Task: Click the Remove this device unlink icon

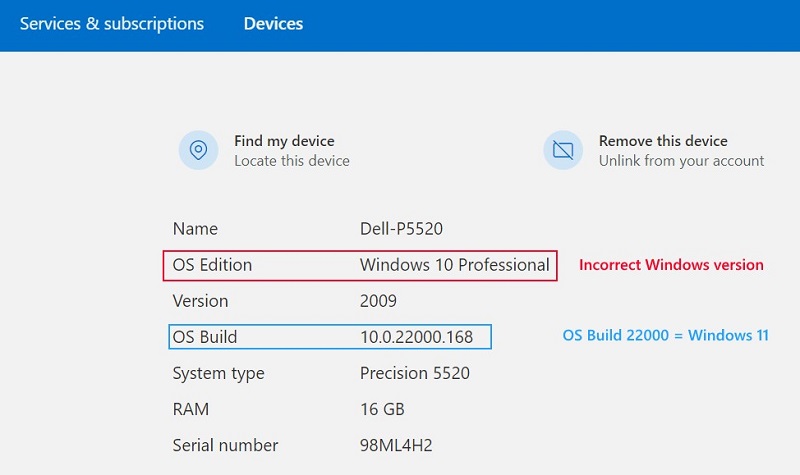Action: (x=563, y=150)
